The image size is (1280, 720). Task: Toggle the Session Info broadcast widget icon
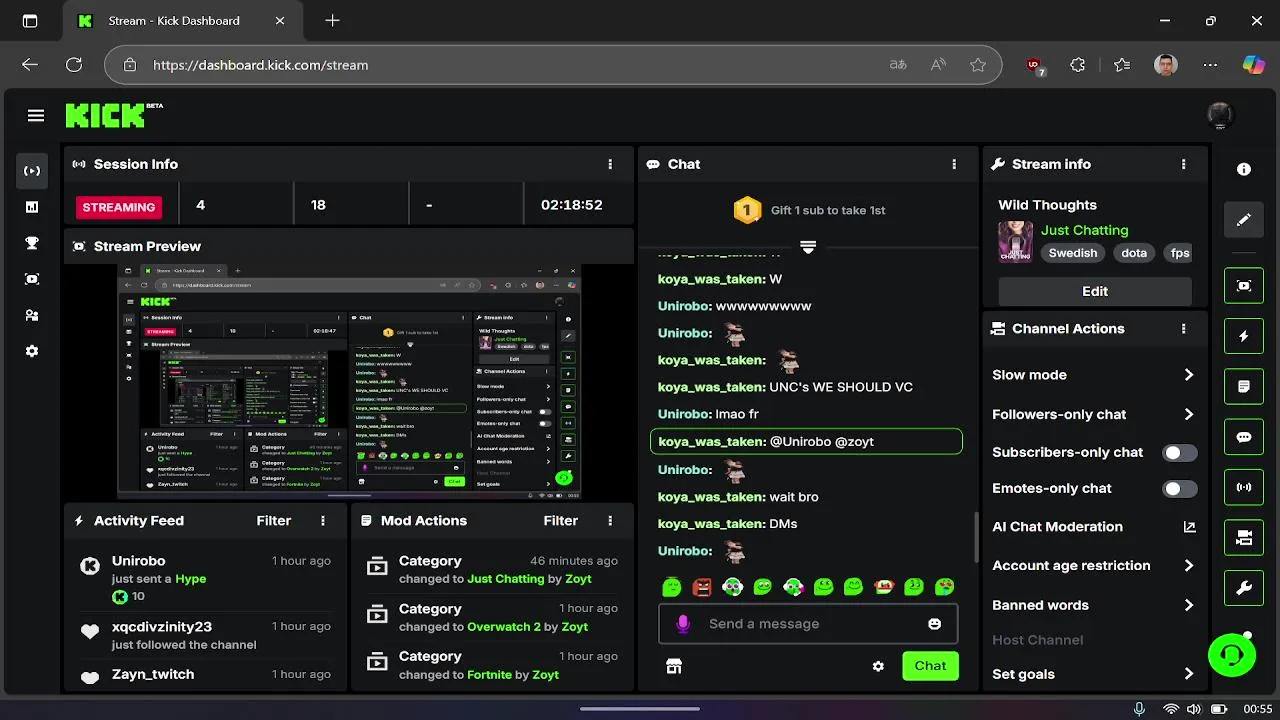point(1244,488)
